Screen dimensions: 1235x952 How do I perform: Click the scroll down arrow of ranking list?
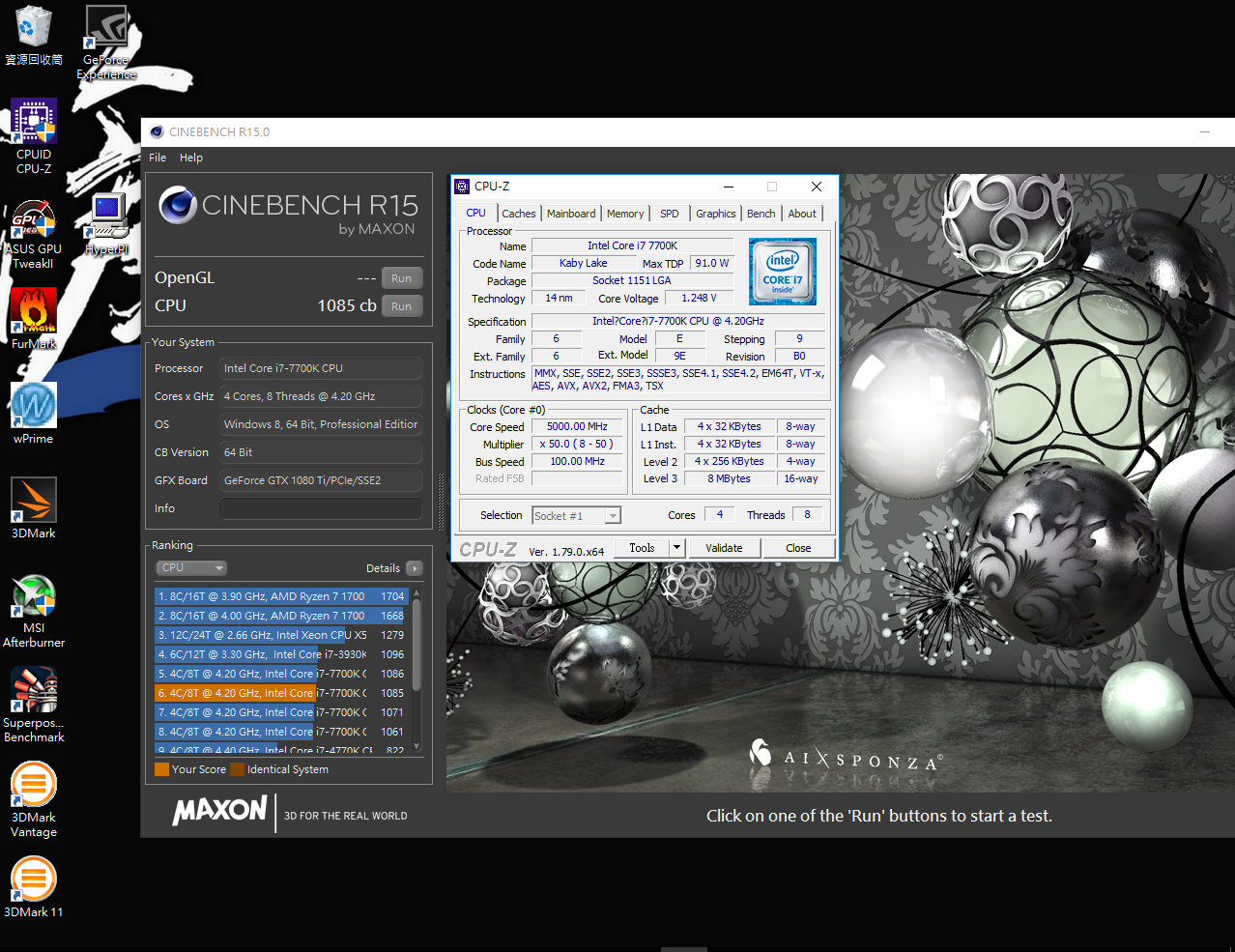point(416,746)
